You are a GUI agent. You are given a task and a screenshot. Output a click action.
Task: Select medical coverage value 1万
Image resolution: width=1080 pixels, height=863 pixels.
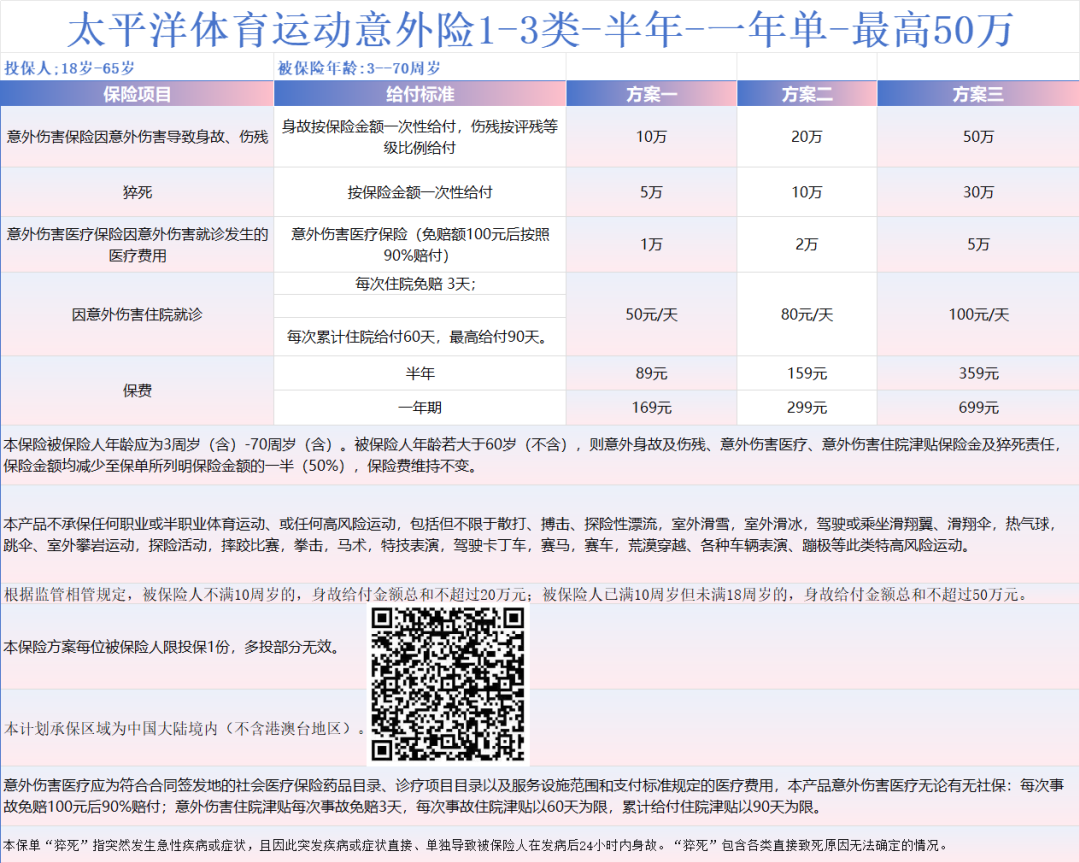(651, 245)
